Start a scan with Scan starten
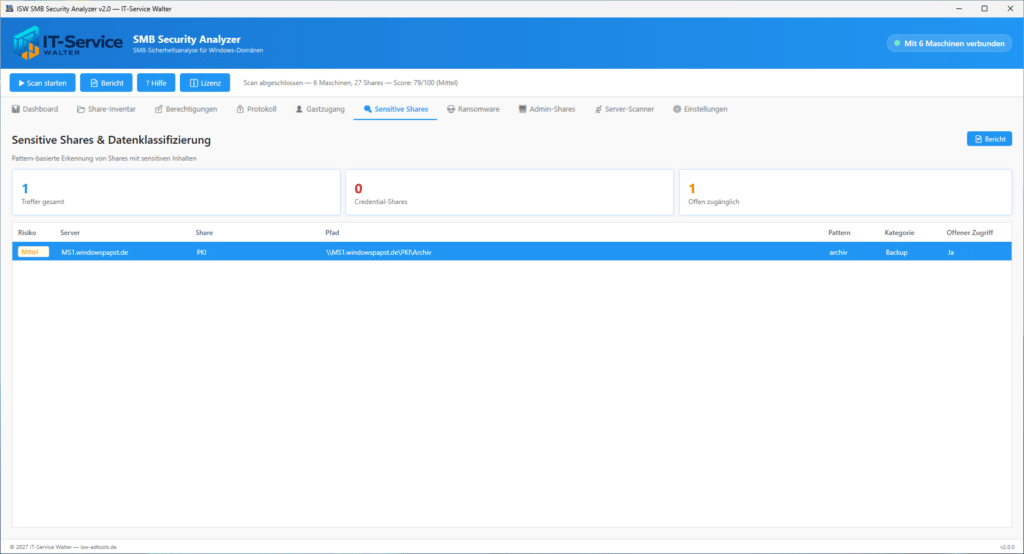Viewport: 1024px width, 554px height. 42,83
